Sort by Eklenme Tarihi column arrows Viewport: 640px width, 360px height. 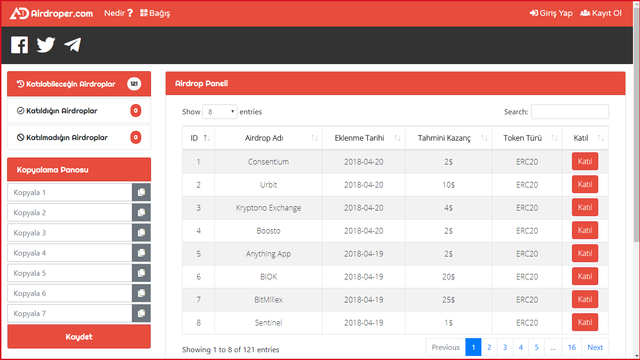coord(398,138)
